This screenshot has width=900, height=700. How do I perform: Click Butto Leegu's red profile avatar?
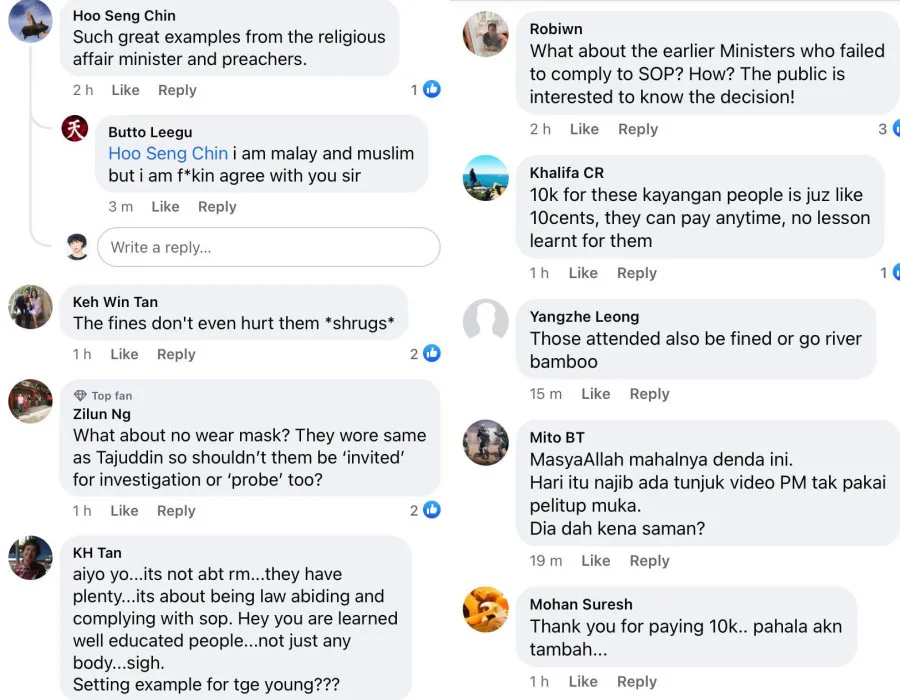[75, 129]
